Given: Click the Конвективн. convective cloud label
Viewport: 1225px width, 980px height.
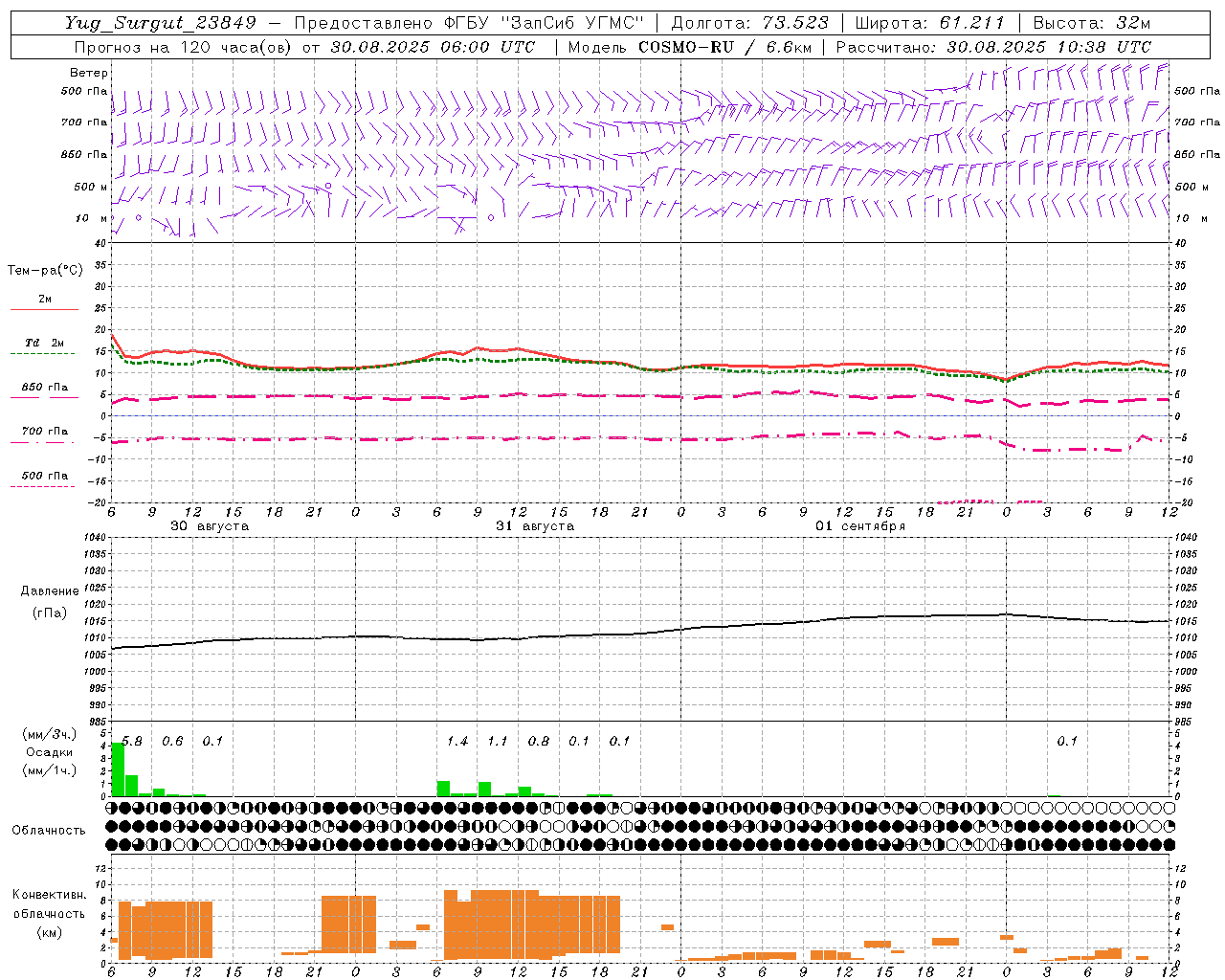Looking at the screenshot, I should pos(49,895).
